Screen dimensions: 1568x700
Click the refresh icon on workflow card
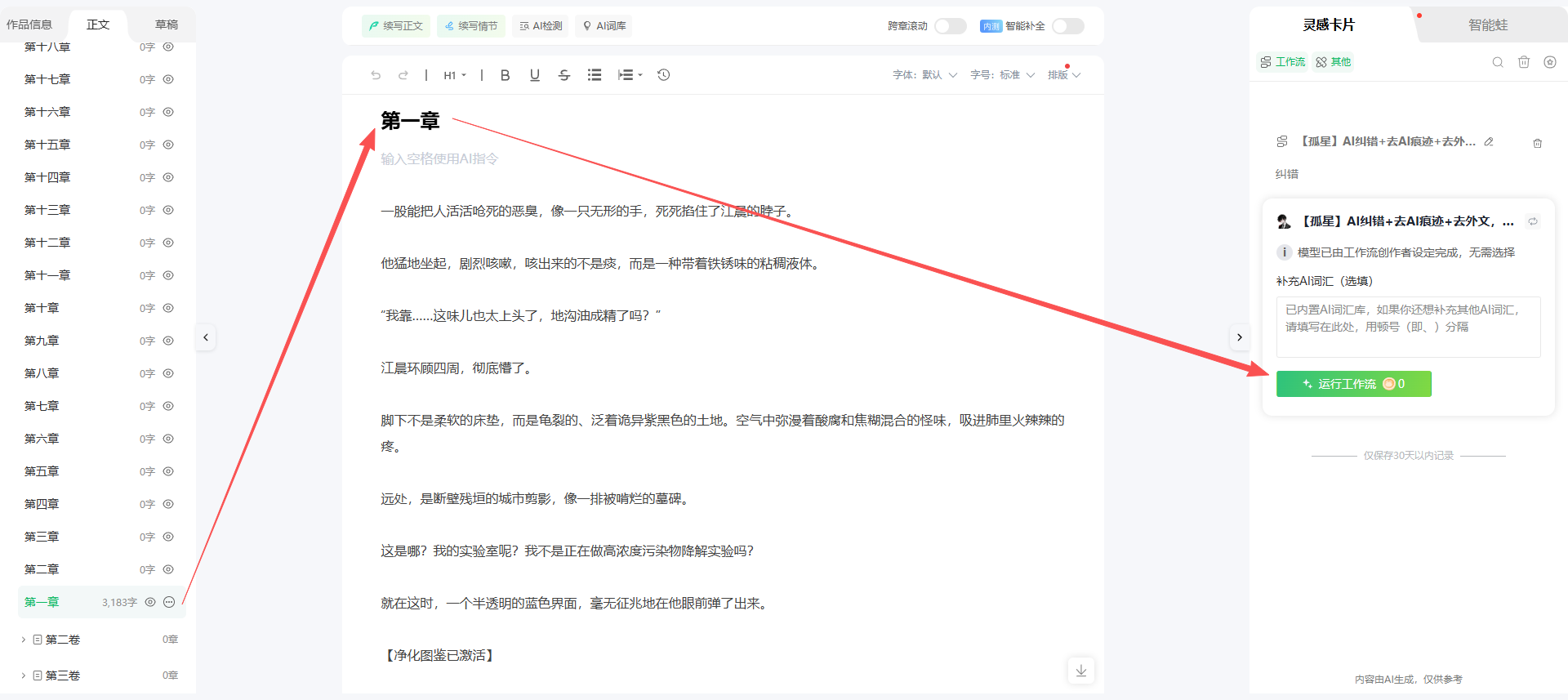pyautogui.click(x=1533, y=221)
